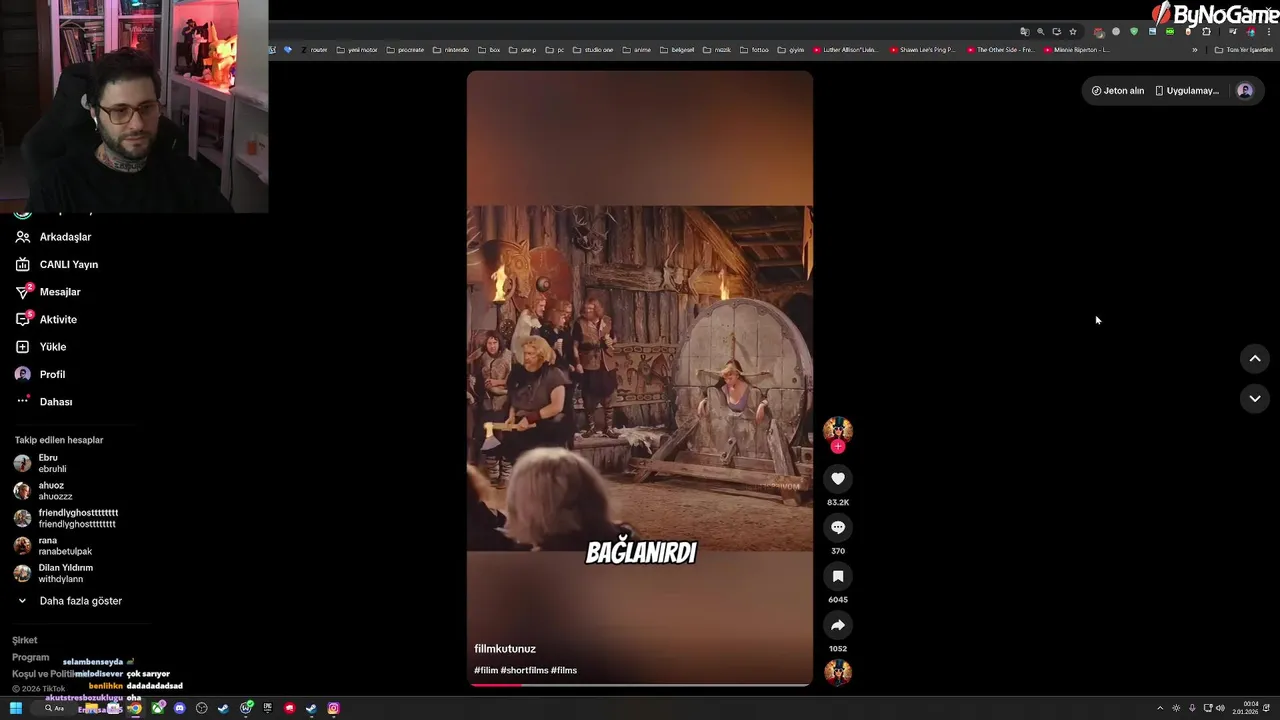Open the creator's avatar above the like button
1280x720 pixels.
click(838, 430)
